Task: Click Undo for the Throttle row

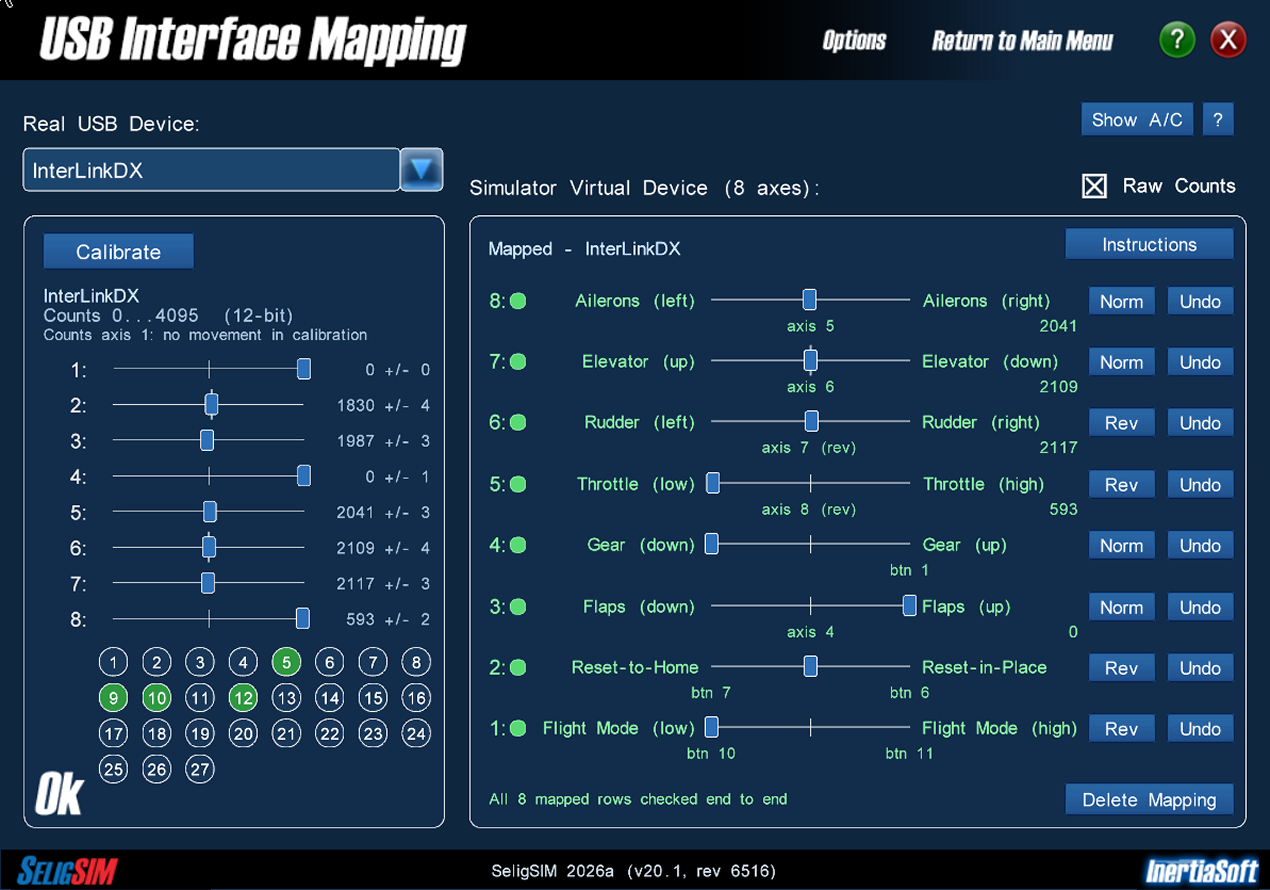Action: (x=1200, y=485)
